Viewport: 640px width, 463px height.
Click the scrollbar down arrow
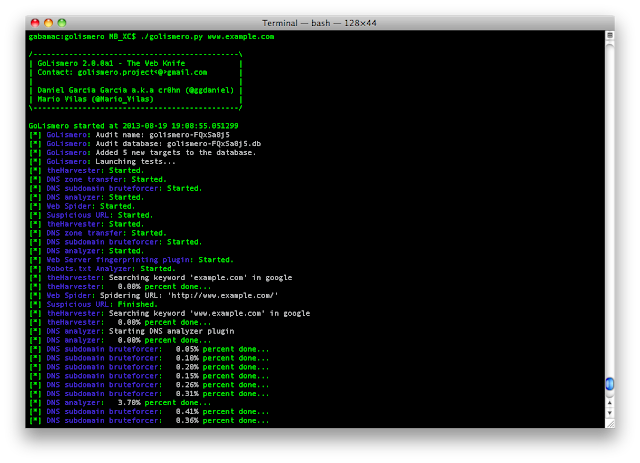click(610, 413)
